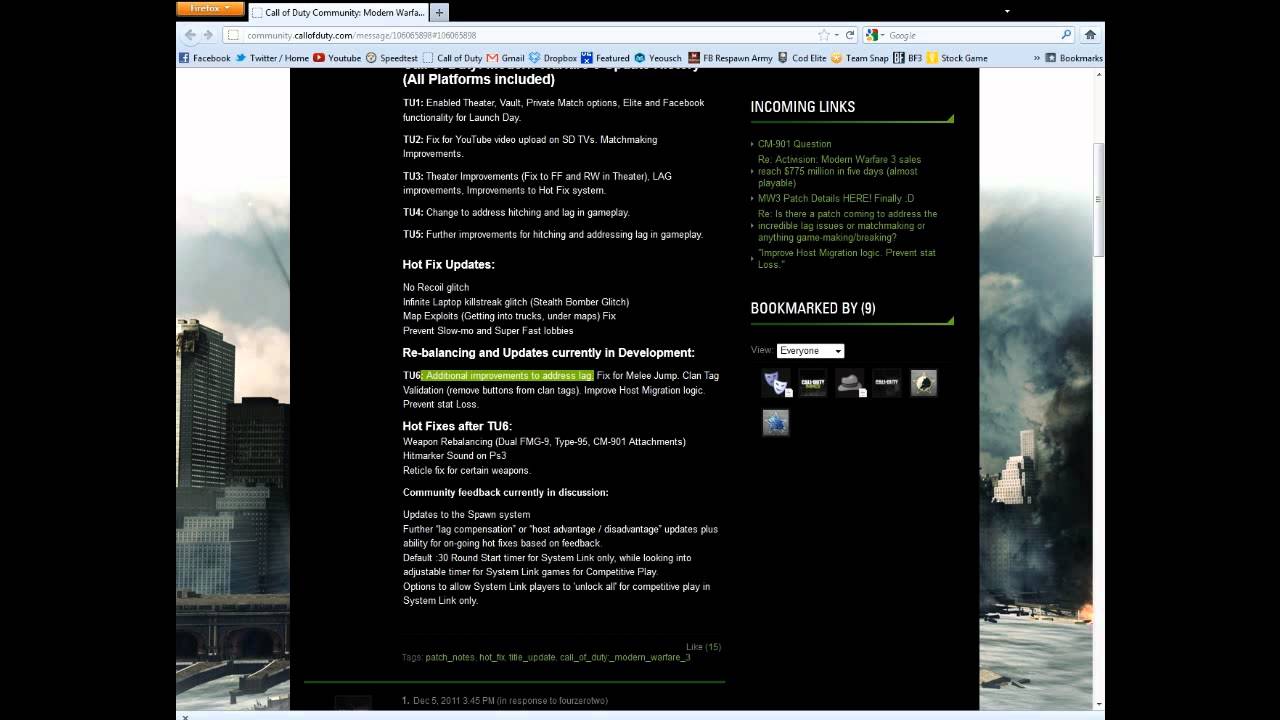Bookmark this page with the star icon

tap(823, 35)
